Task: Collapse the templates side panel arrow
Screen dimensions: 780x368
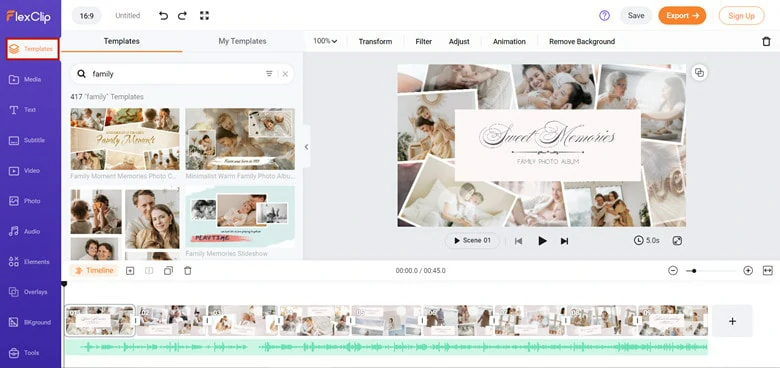Action: (306, 147)
